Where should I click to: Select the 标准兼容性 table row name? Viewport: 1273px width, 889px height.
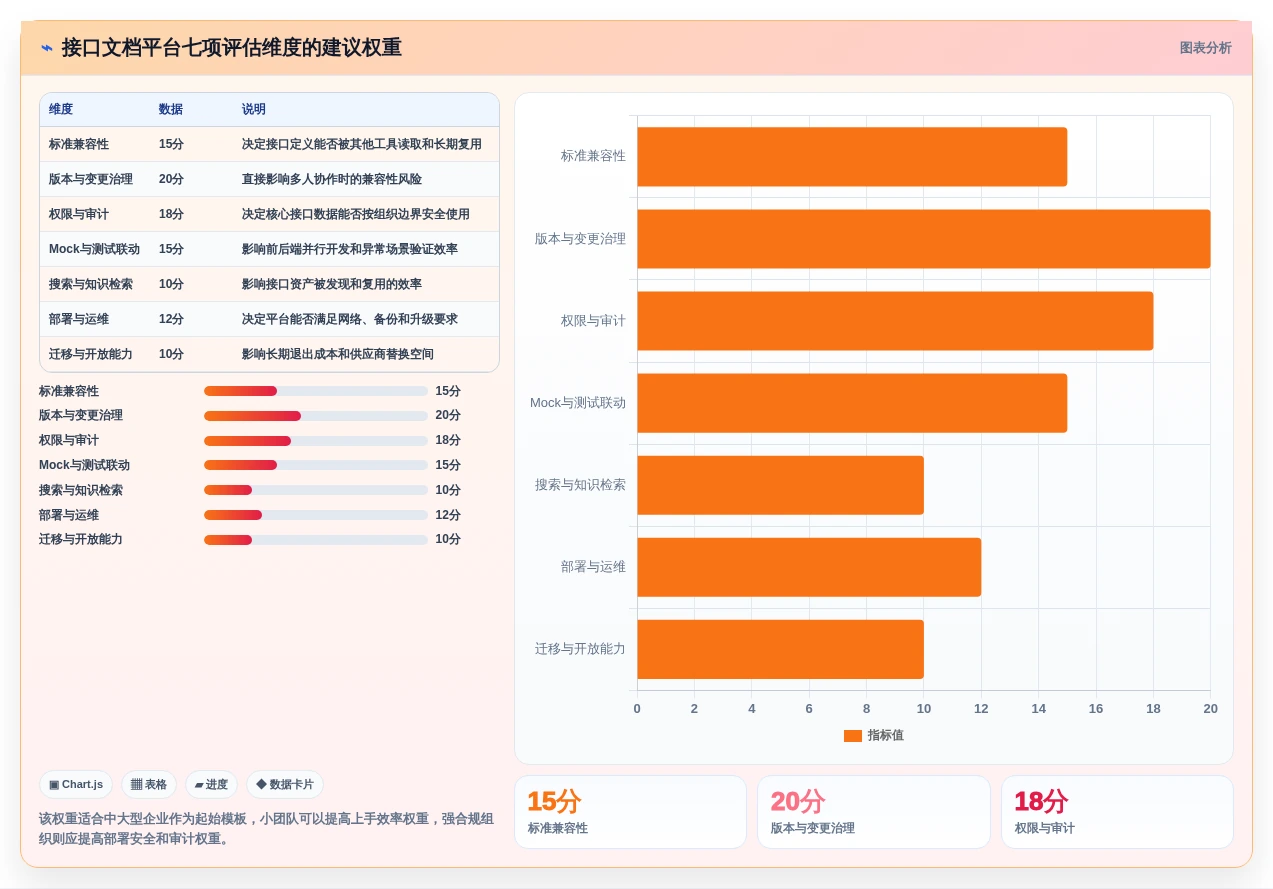[x=79, y=144]
